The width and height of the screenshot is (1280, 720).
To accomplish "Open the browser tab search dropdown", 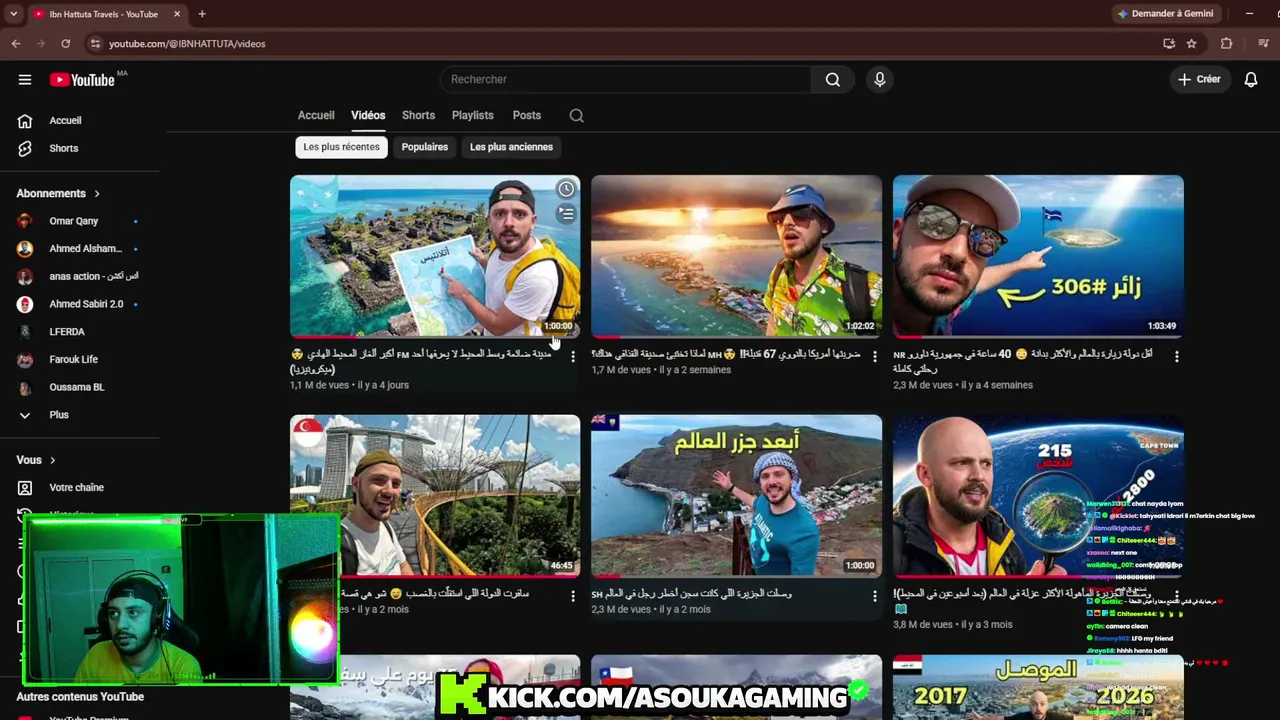I will tap(13, 14).
